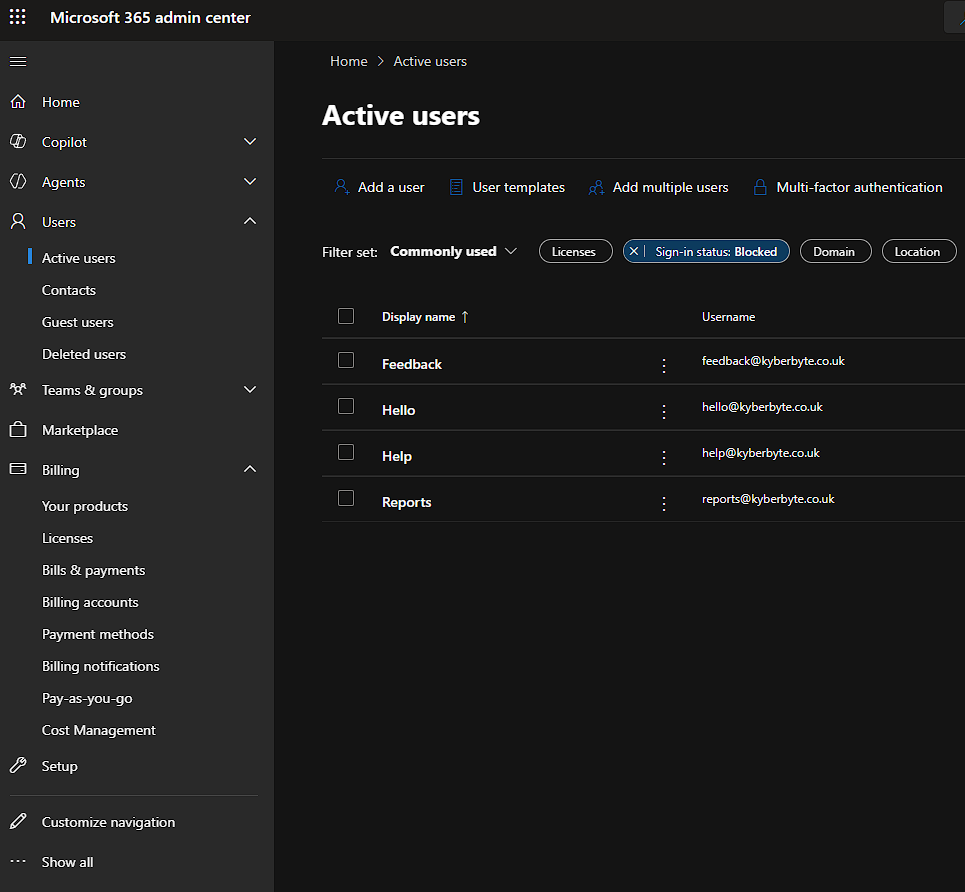Expand the Agents menu chevron

[x=250, y=181]
